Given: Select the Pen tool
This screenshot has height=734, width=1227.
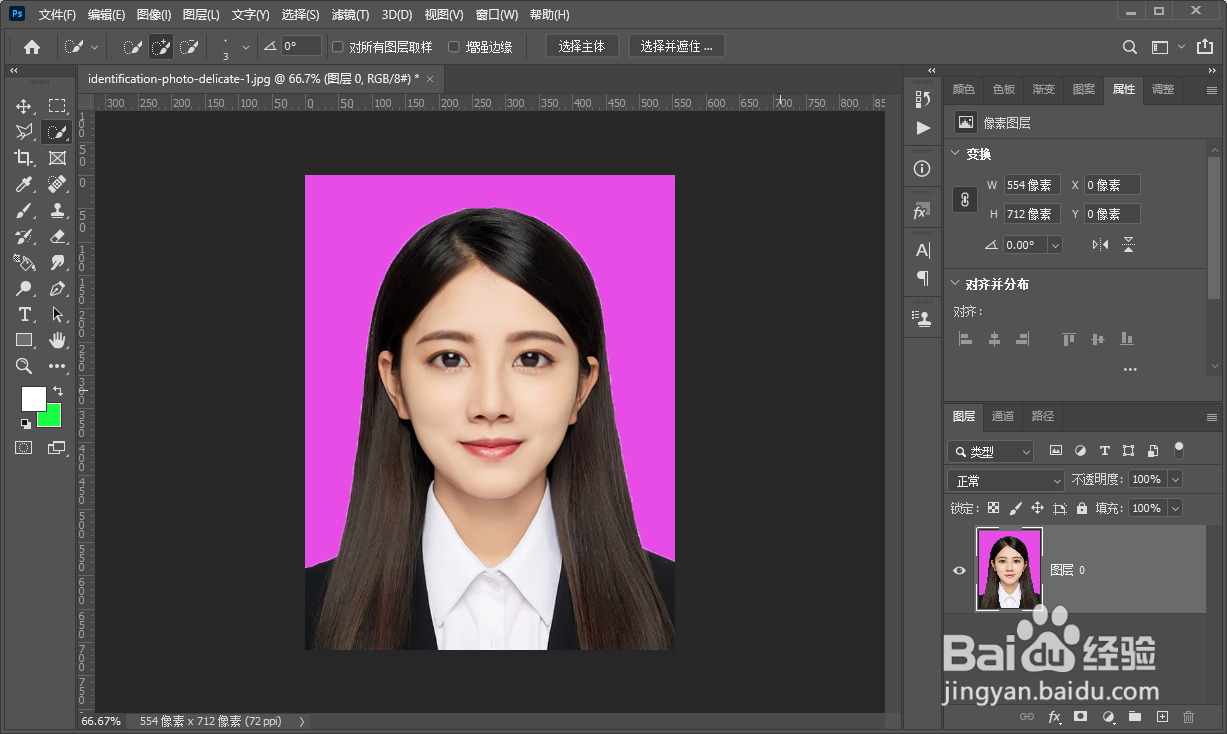Looking at the screenshot, I should click(57, 288).
